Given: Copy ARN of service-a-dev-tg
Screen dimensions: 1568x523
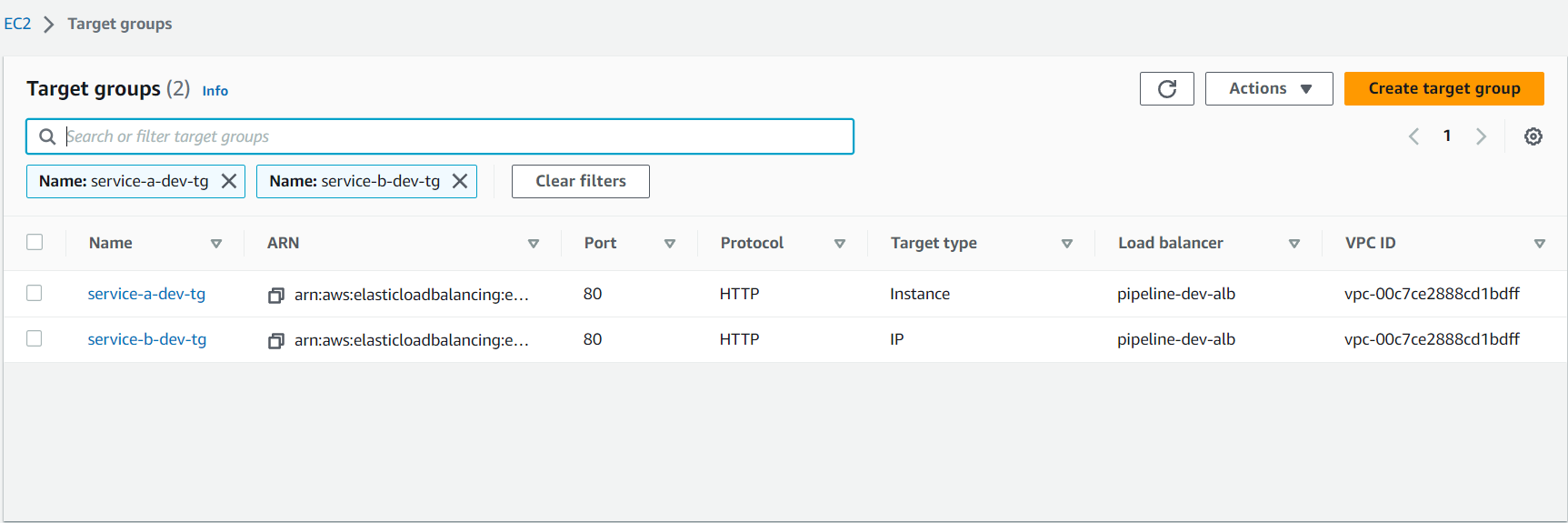Looking at the screenshot, I should pos(276,295).
